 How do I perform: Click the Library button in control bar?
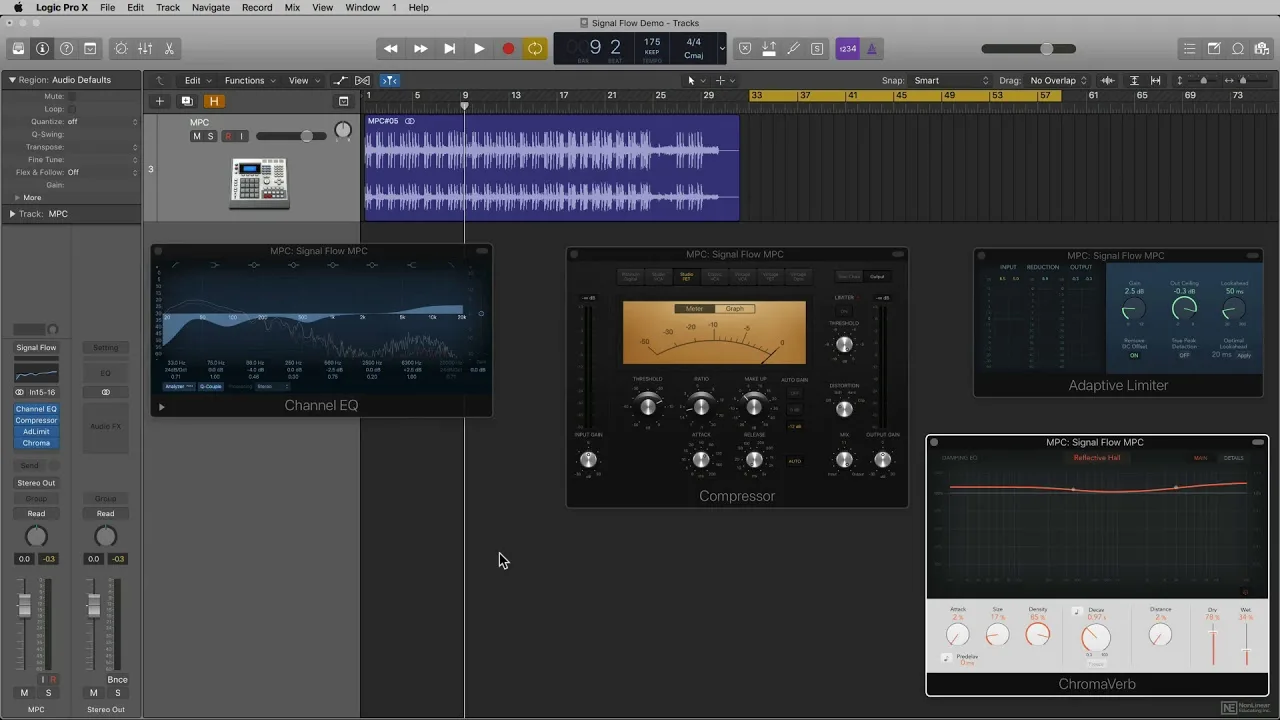pos(18,49)
